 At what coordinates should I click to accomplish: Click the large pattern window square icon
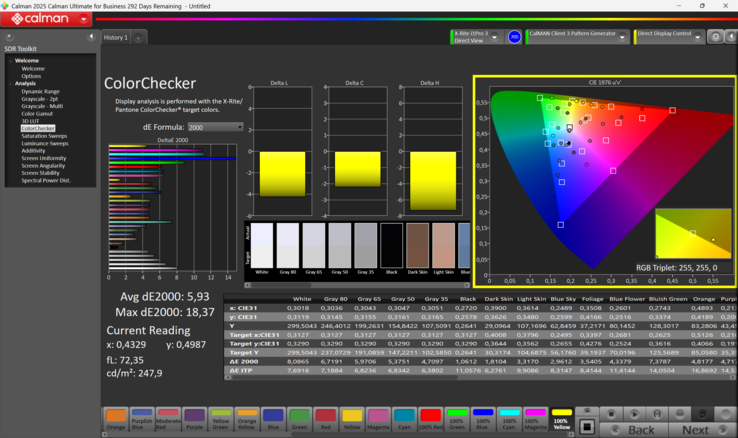click(x=587, y=427)
